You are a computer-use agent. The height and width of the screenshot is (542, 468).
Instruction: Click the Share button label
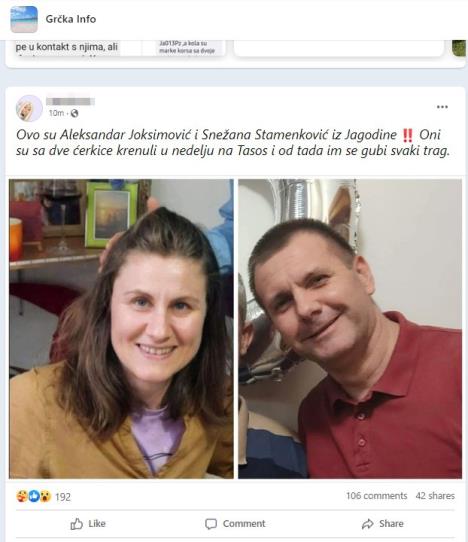[x=391, y=524]
